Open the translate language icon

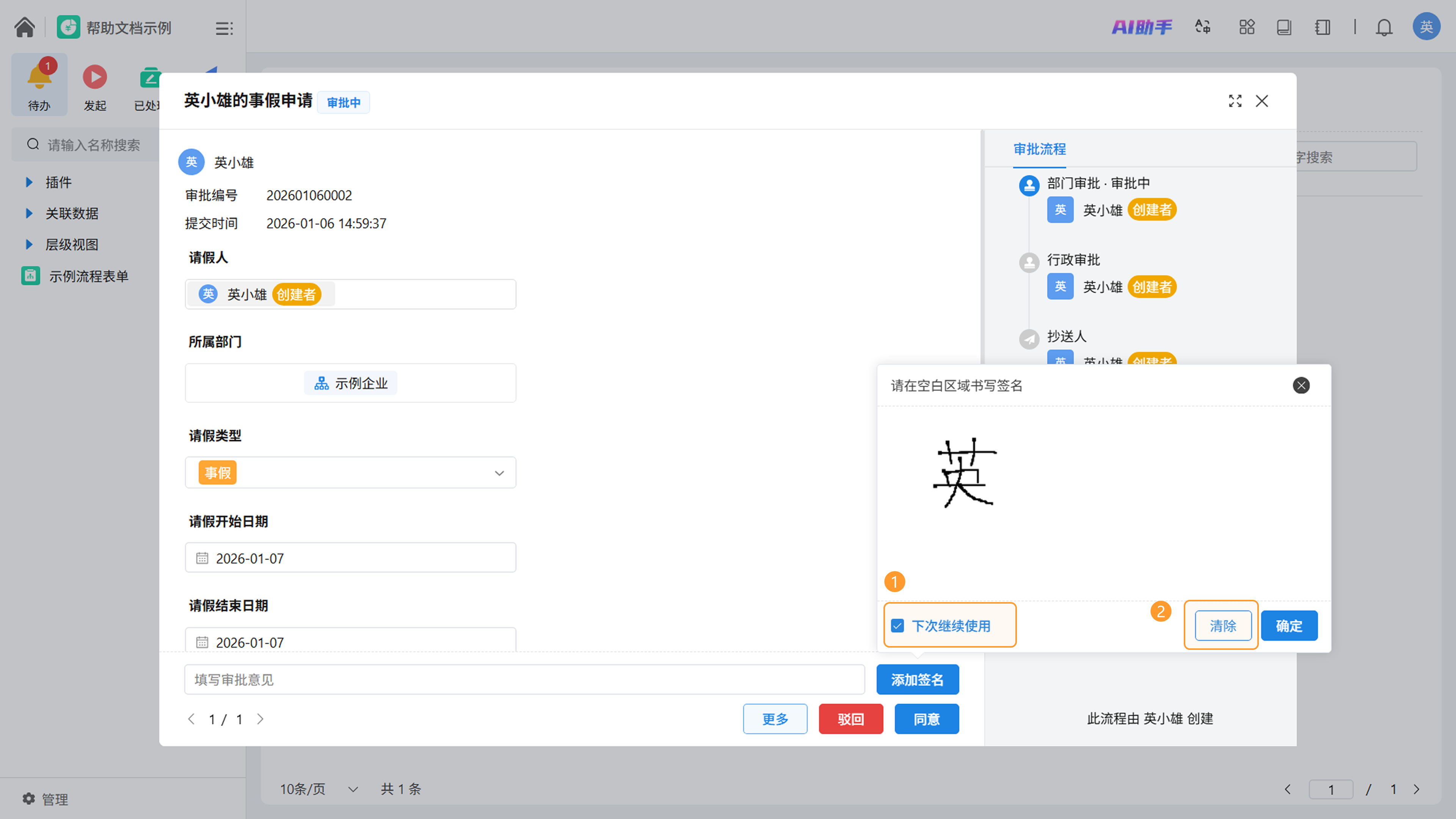(1203, 27)
